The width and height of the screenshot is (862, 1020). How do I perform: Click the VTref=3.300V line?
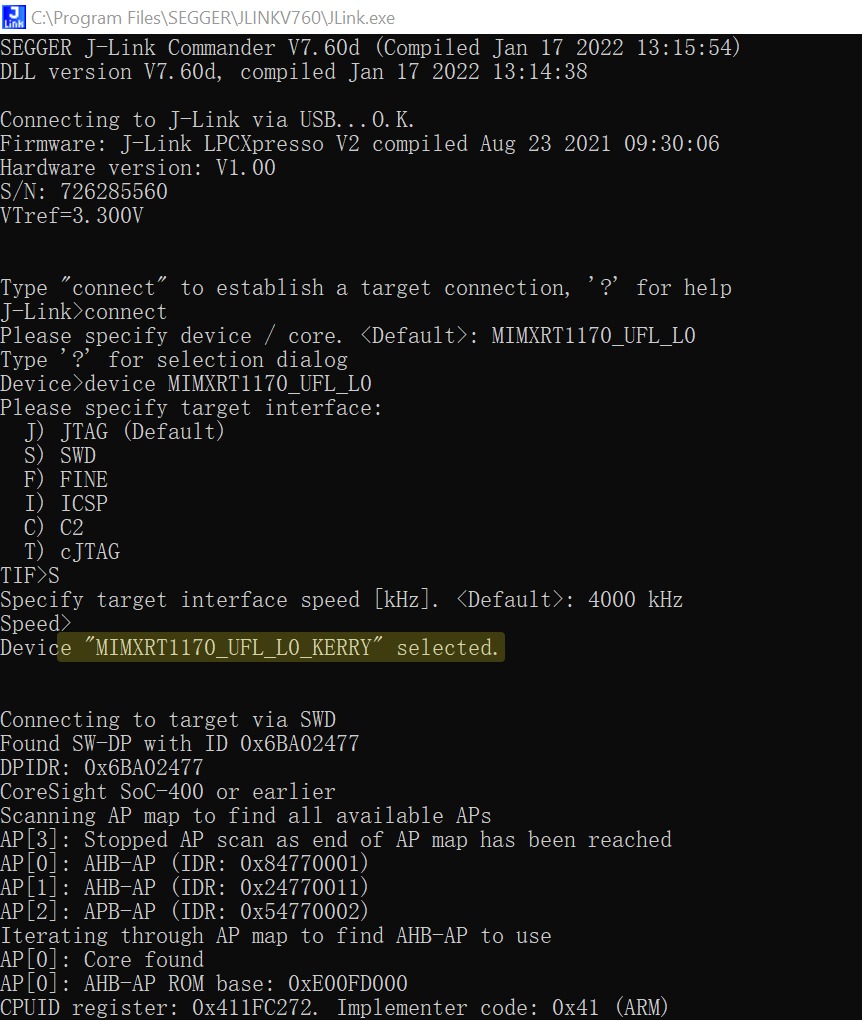point(72,216)
